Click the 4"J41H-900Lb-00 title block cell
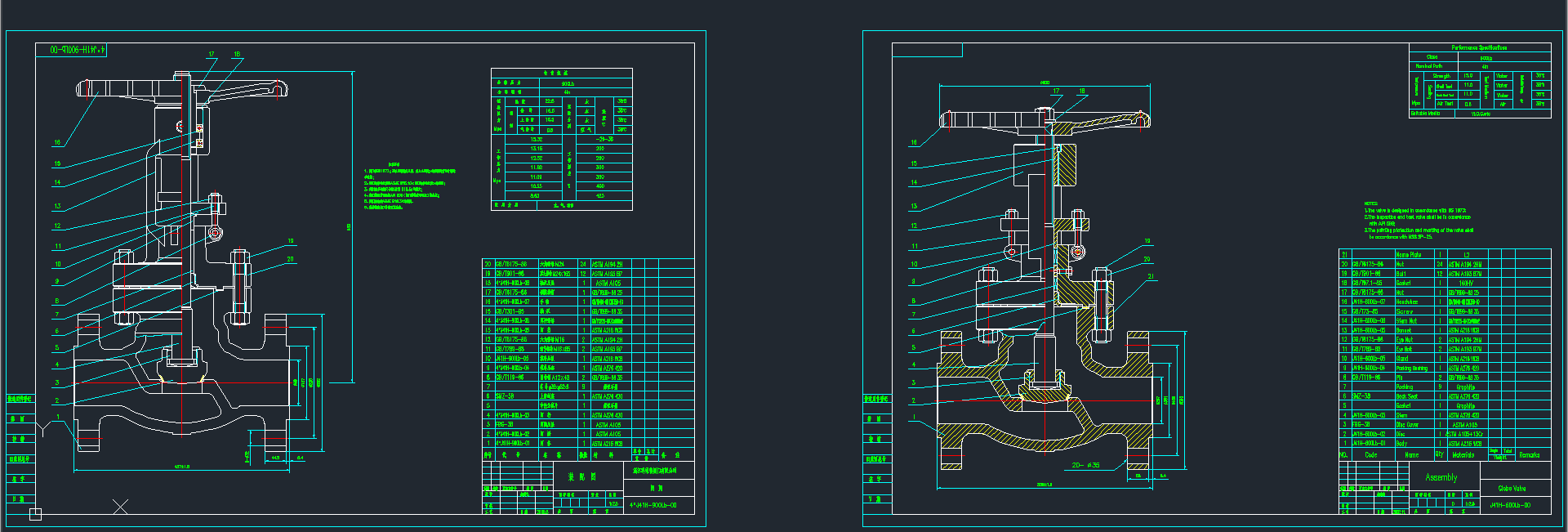1568x532 pixels. [653, 505]
